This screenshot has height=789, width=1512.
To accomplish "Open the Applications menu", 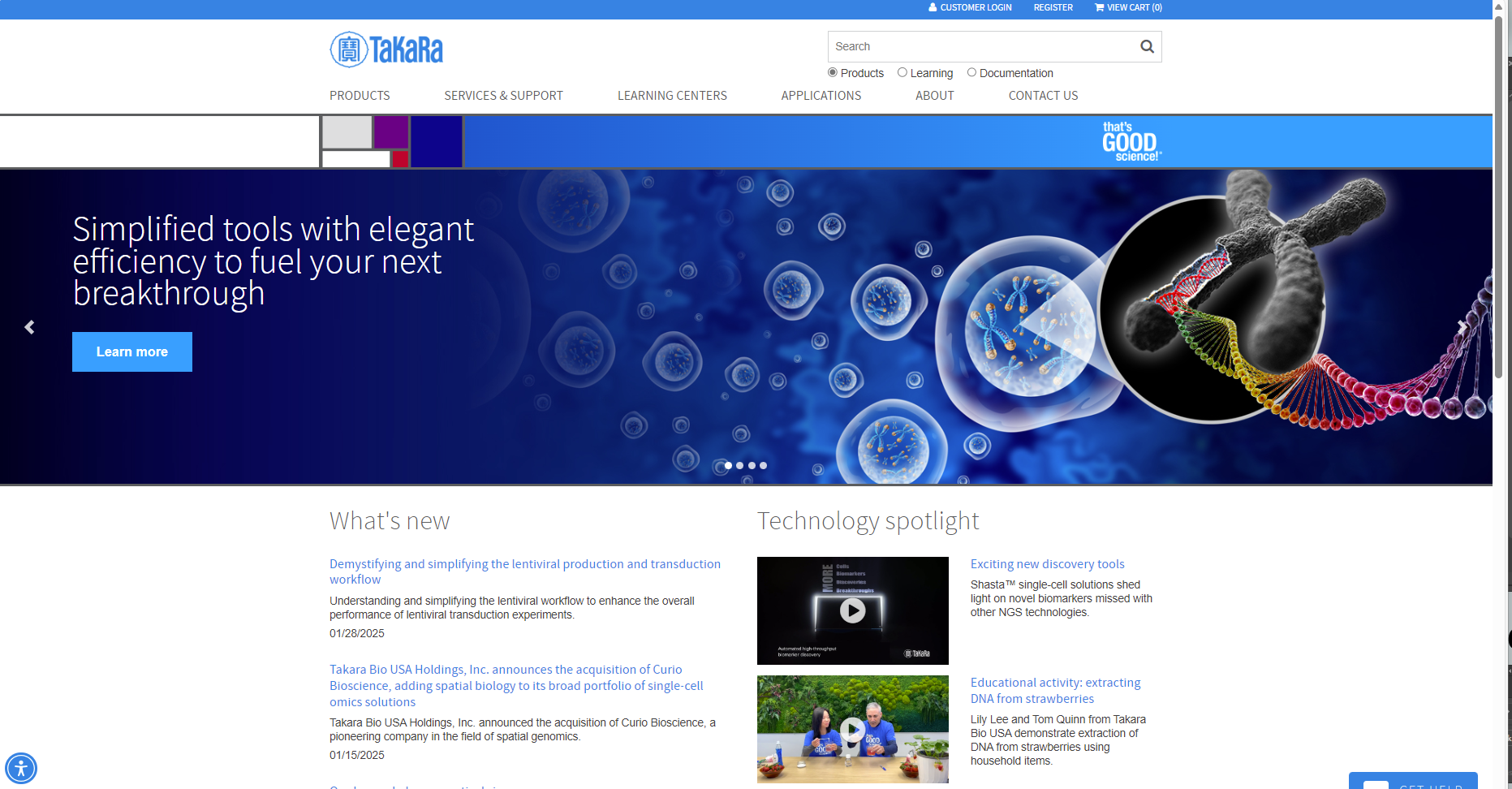I will coord(821,96).
